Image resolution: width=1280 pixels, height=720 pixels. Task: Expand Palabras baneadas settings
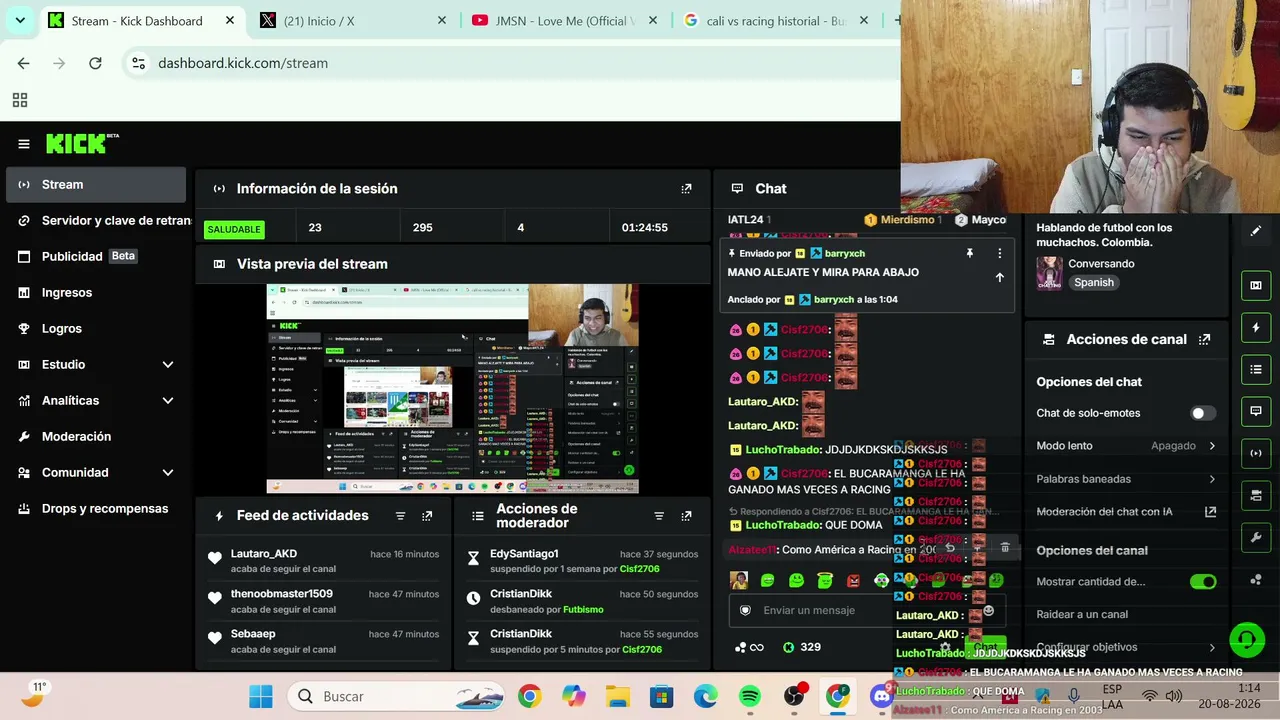point(1126,479)
